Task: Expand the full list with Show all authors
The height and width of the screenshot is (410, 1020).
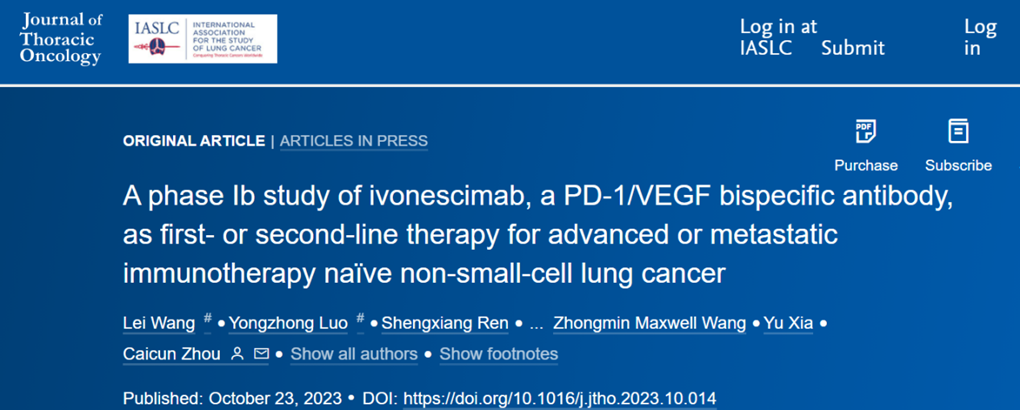Action: pos(354,354)
